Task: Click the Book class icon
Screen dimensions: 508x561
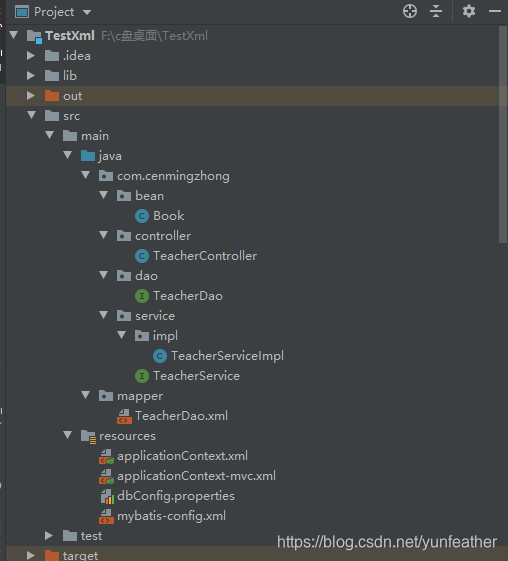Action: [x=142, y=216]
